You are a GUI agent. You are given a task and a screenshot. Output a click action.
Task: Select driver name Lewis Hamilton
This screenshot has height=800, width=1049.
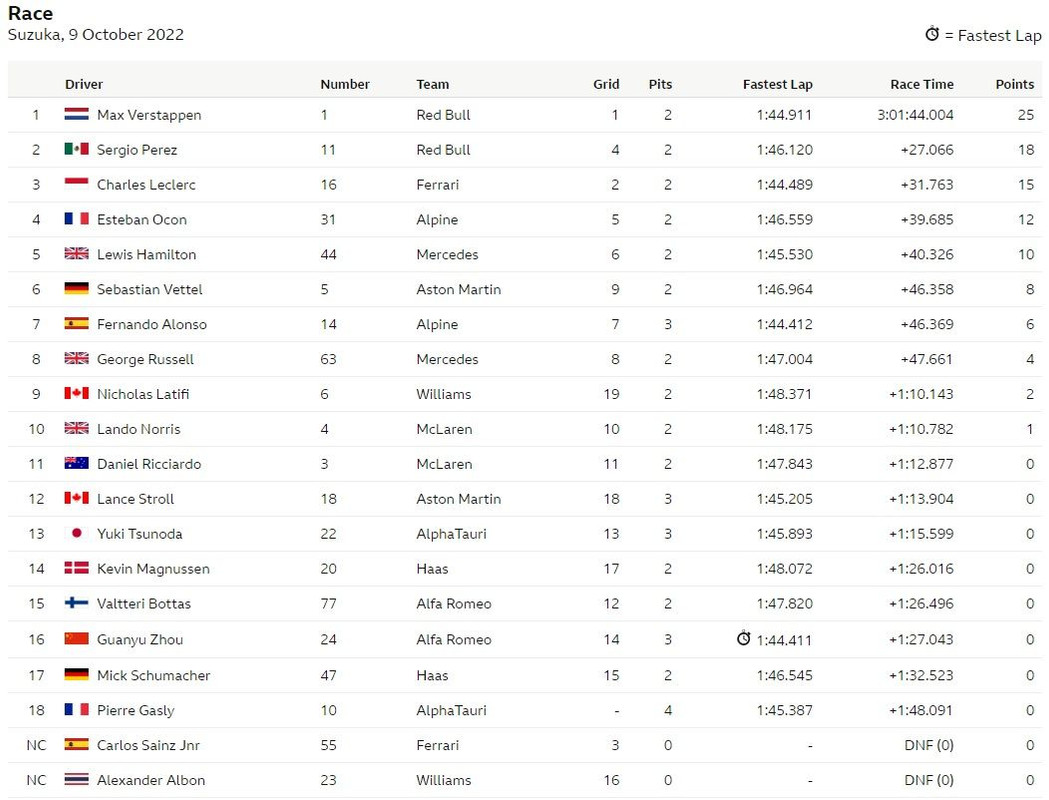click(x=147, y=254)
